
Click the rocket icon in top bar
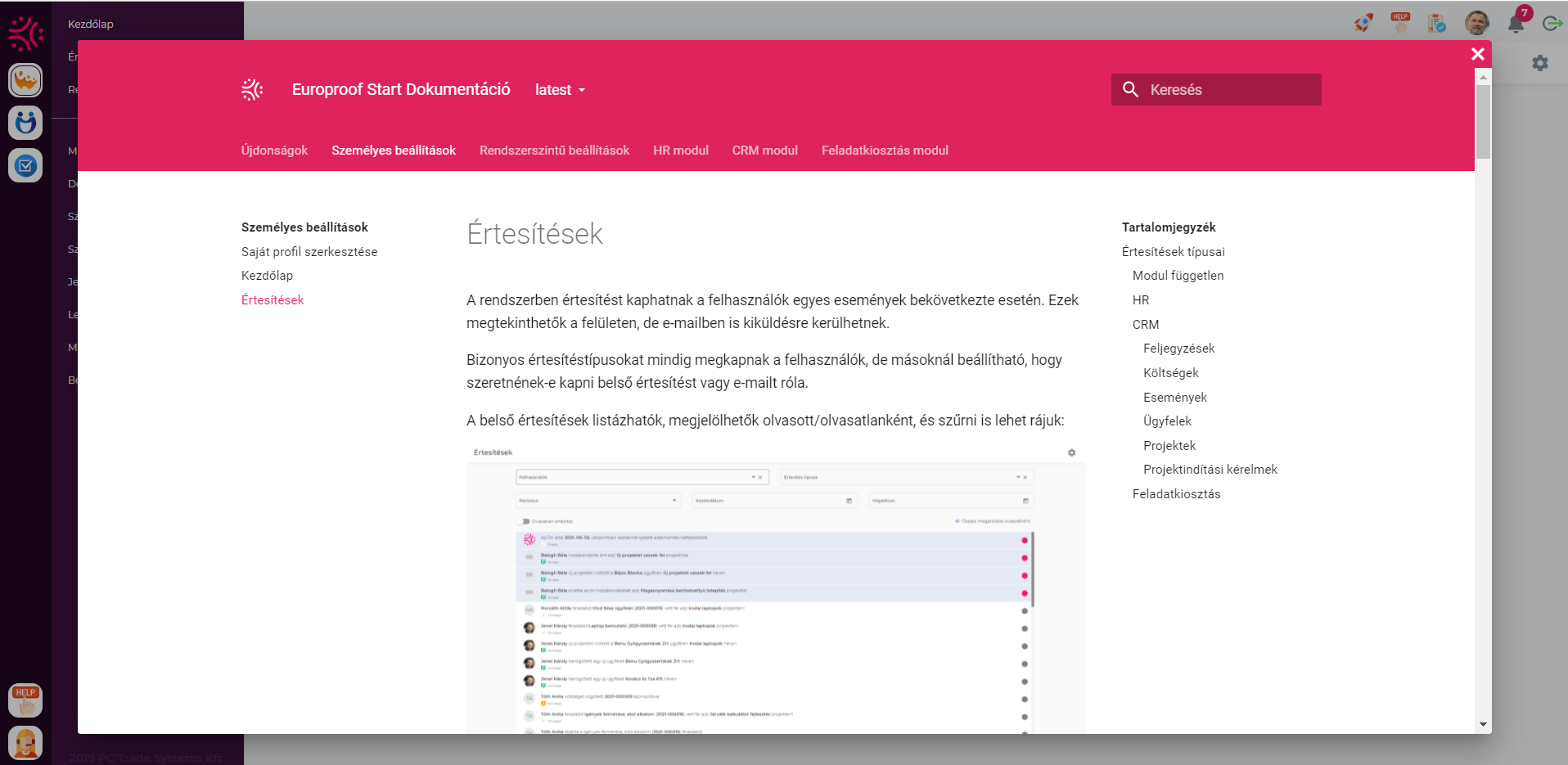pos(1363,23)
